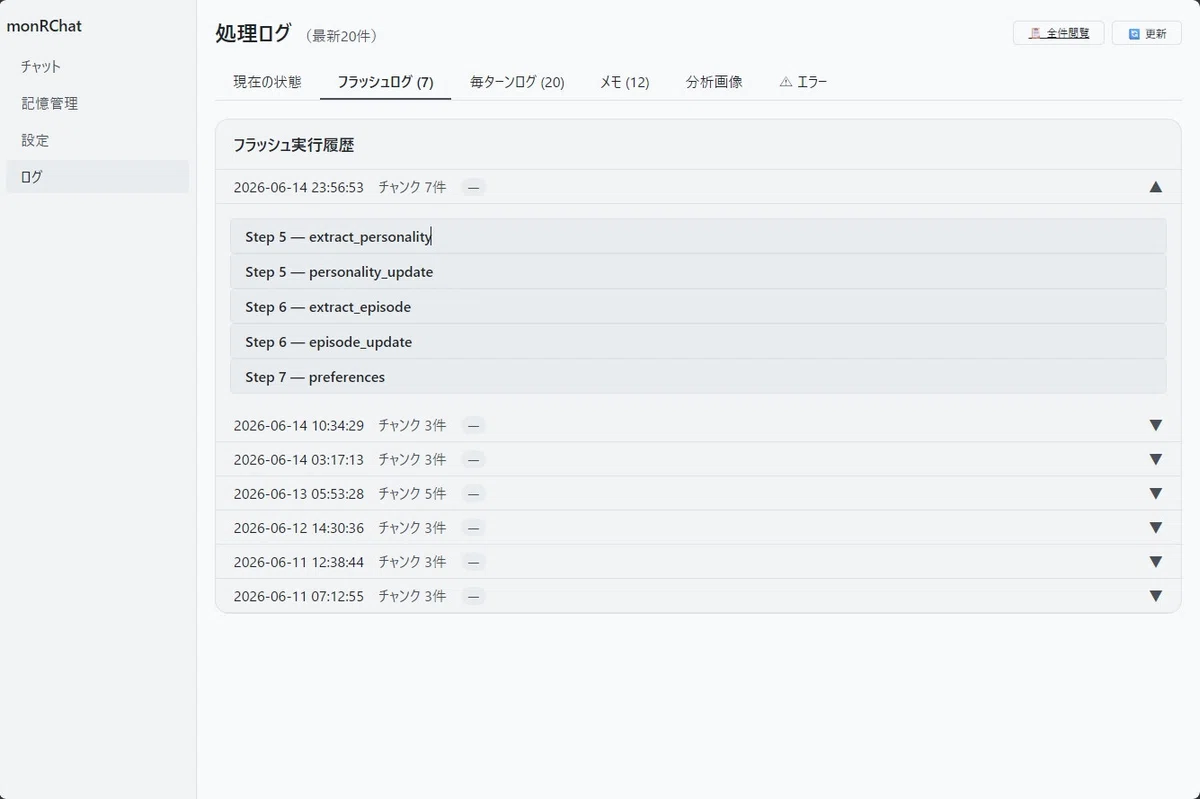Expand the 2026-06-11 07:12:55 entry arrow
1200x799 pixels.
1156,596
